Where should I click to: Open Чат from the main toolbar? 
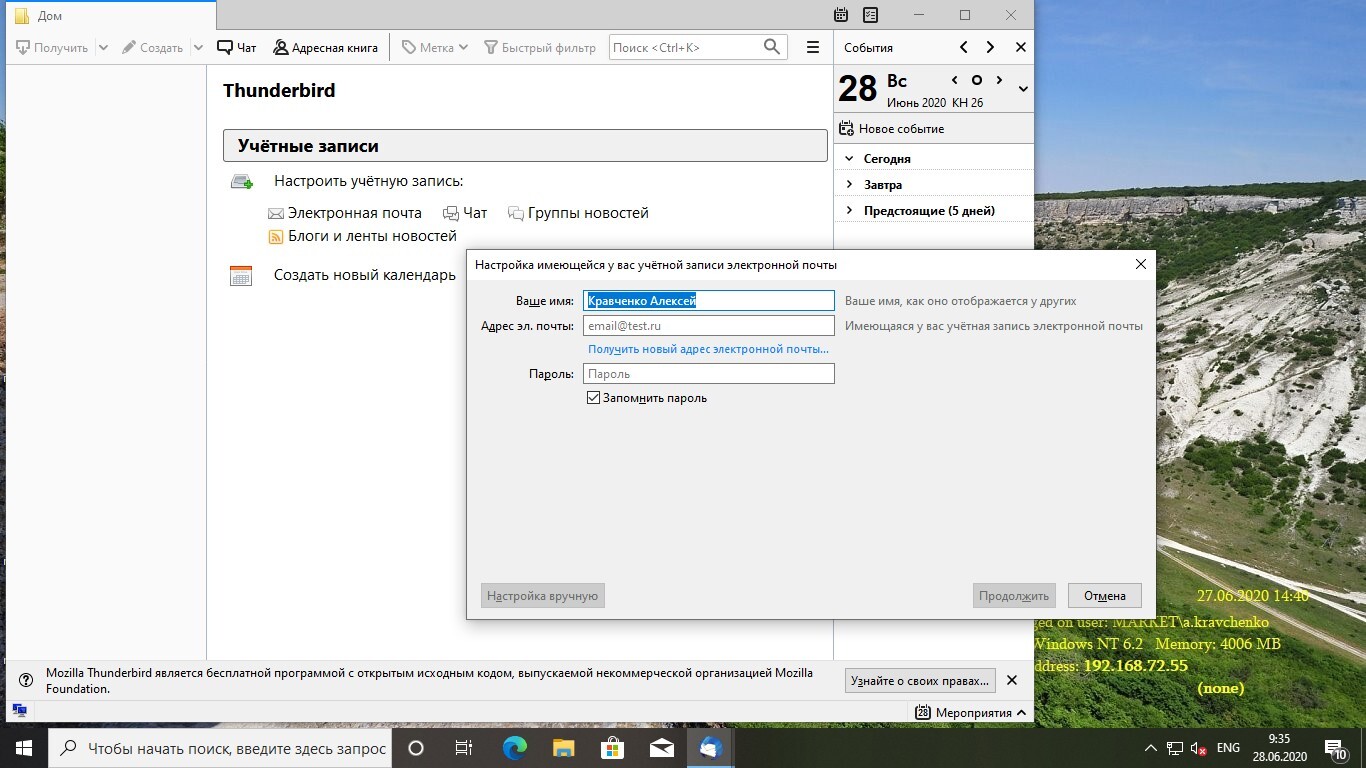(237, 47)
